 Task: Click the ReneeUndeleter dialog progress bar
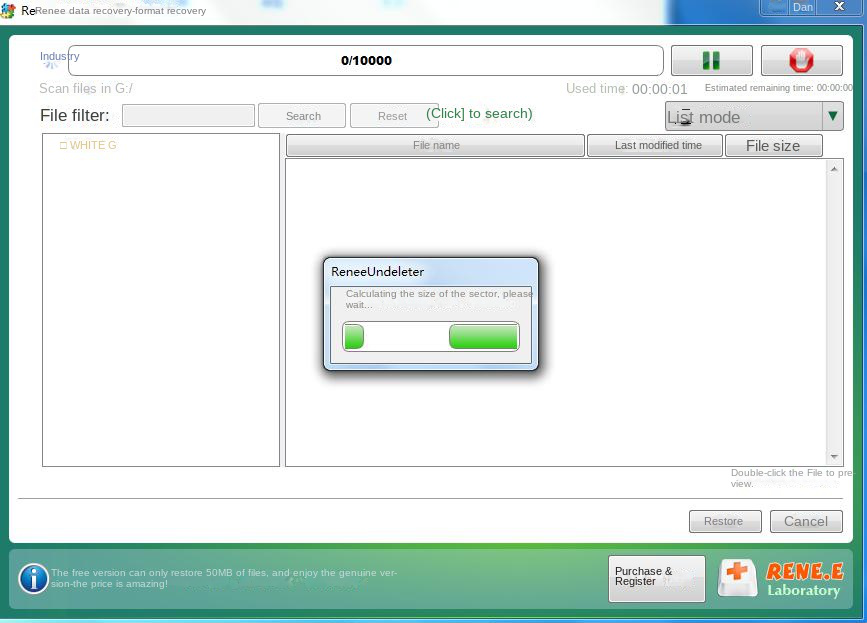[431, 336]
